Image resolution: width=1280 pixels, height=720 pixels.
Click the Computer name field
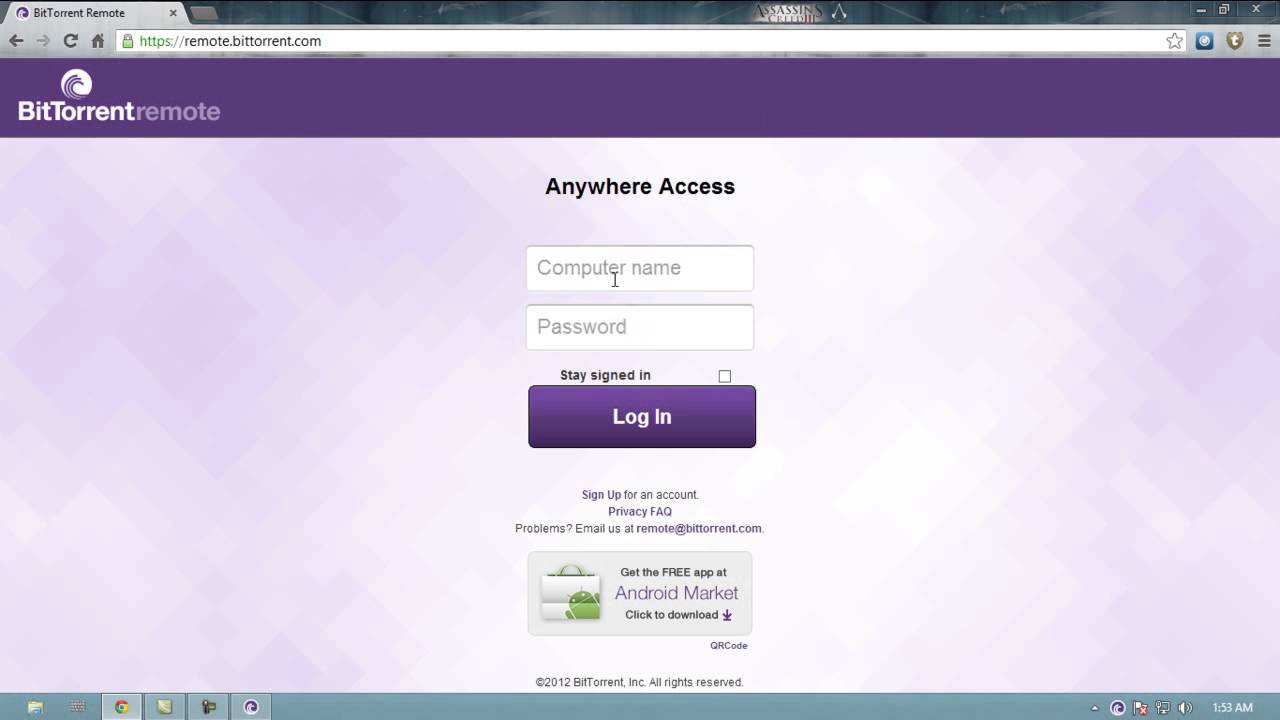(640, 268)
